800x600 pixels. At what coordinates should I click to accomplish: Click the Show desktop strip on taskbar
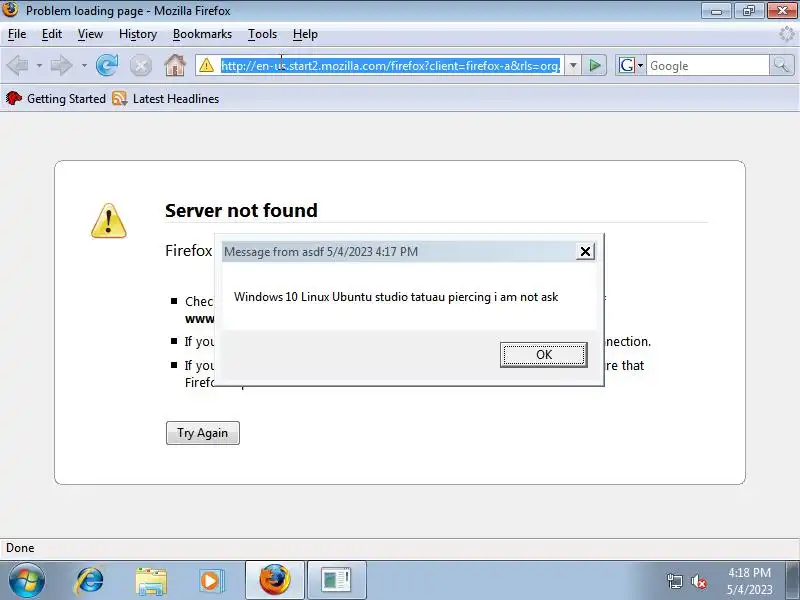tap(793, 581)
